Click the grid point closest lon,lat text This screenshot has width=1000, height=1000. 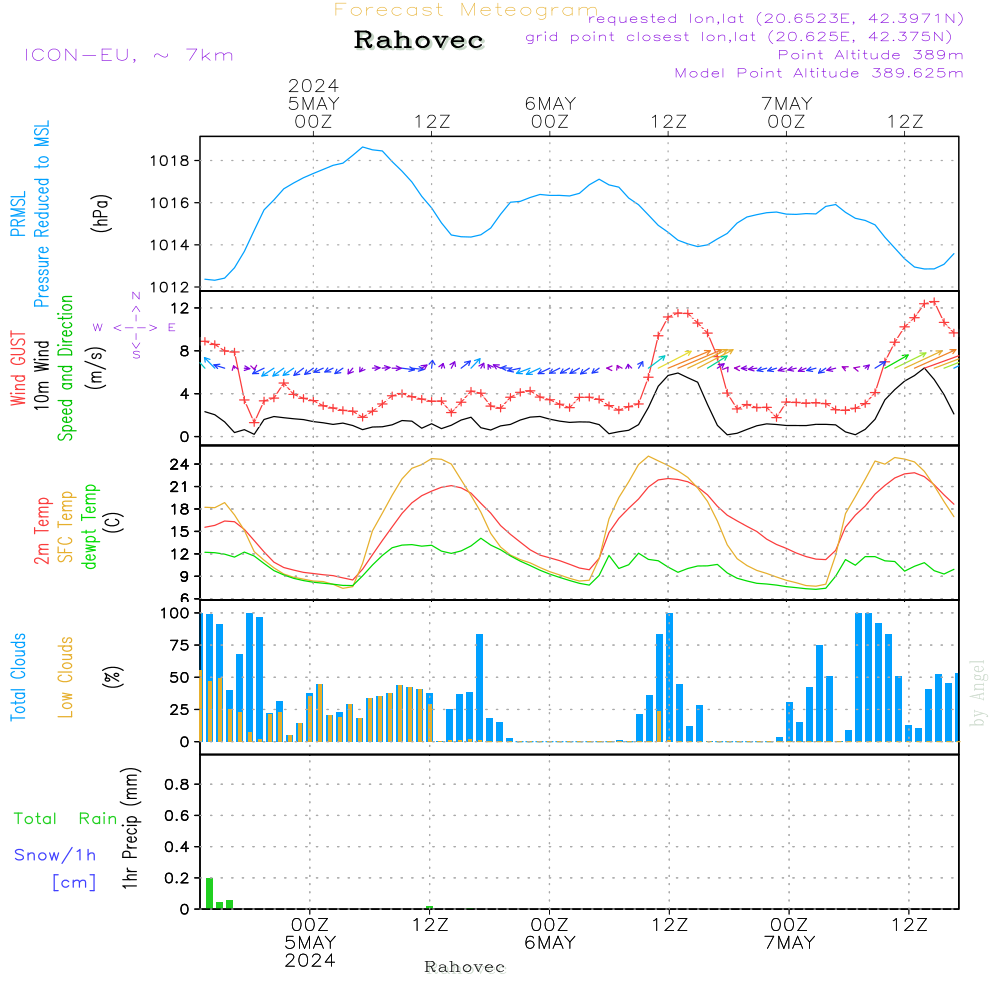(744, 37)
